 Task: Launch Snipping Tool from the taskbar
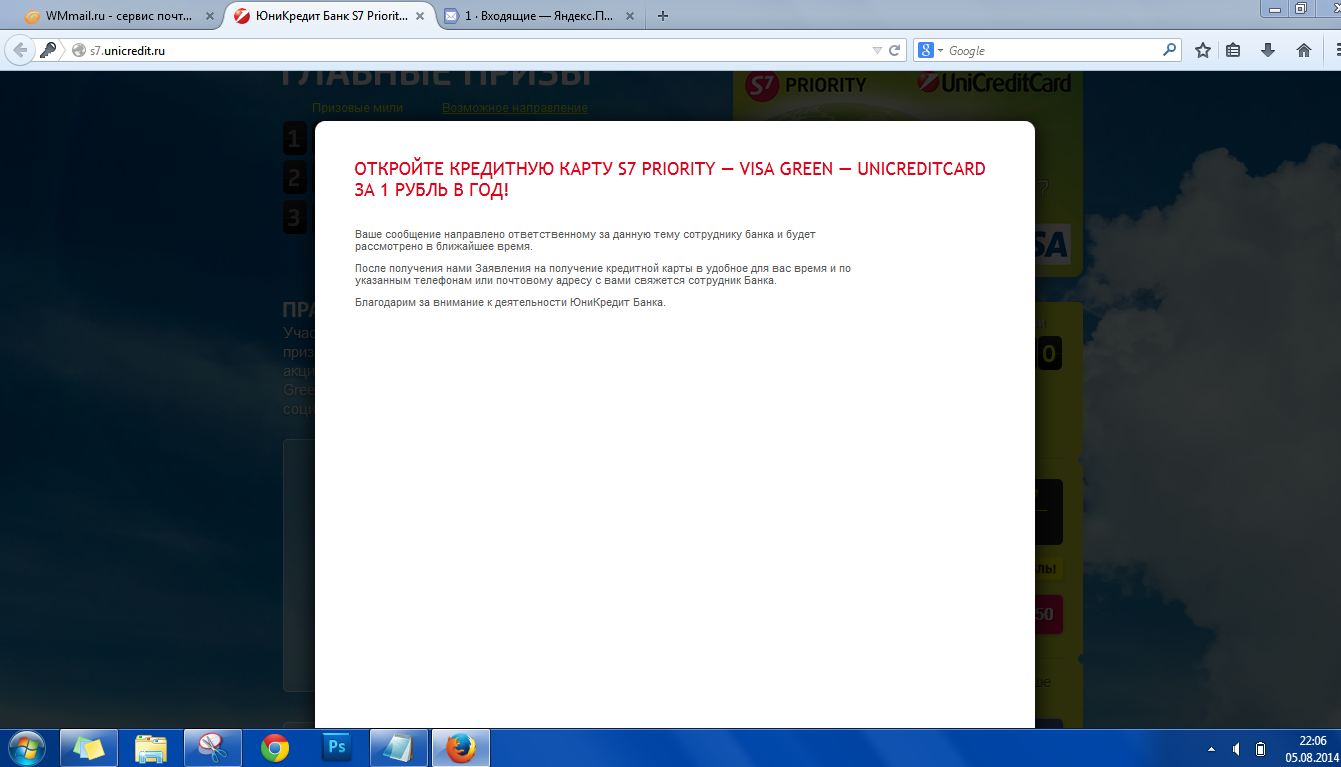pos(213,748)
